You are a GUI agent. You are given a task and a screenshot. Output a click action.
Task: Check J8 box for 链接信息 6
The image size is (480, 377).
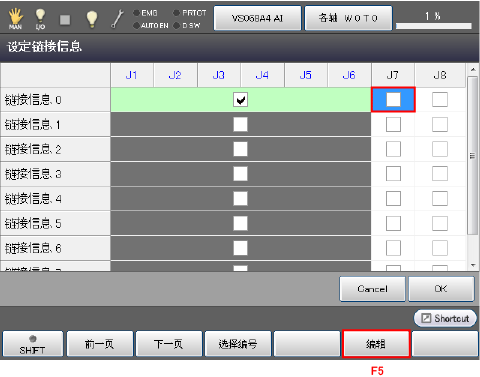tap(440, 248)
